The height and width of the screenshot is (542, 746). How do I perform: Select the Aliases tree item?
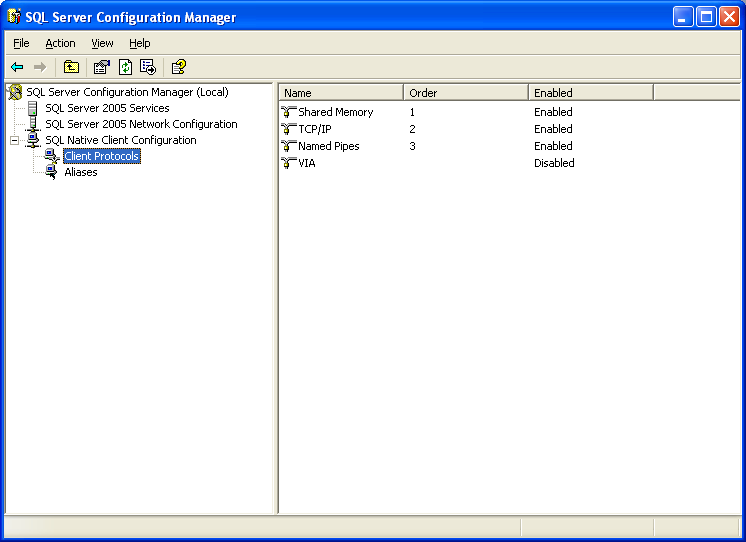[x=81, y=172]
